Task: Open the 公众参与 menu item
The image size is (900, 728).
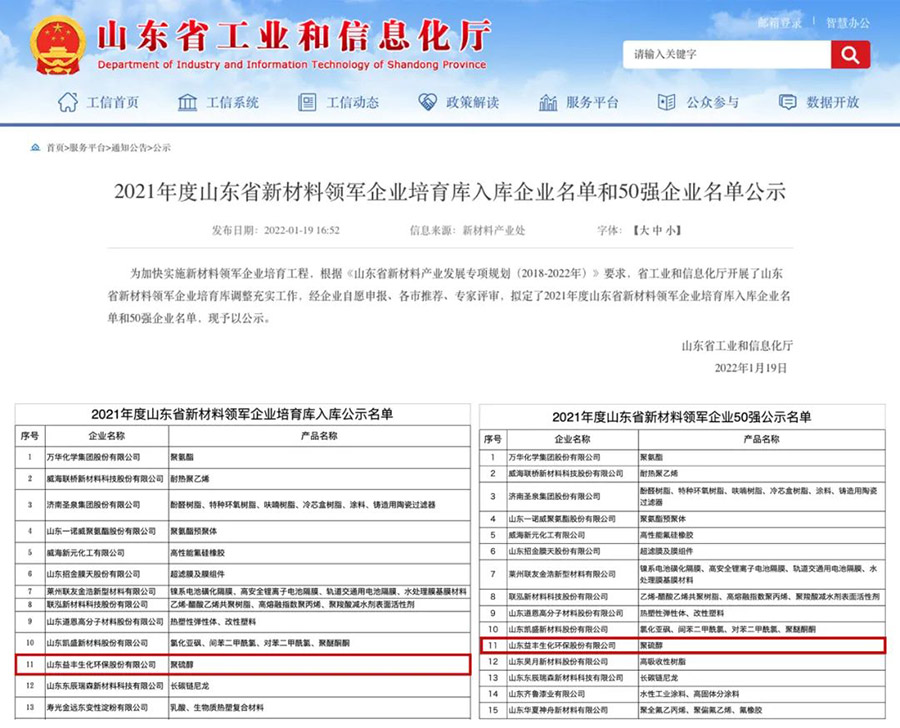Action: (x=712, y=102)
